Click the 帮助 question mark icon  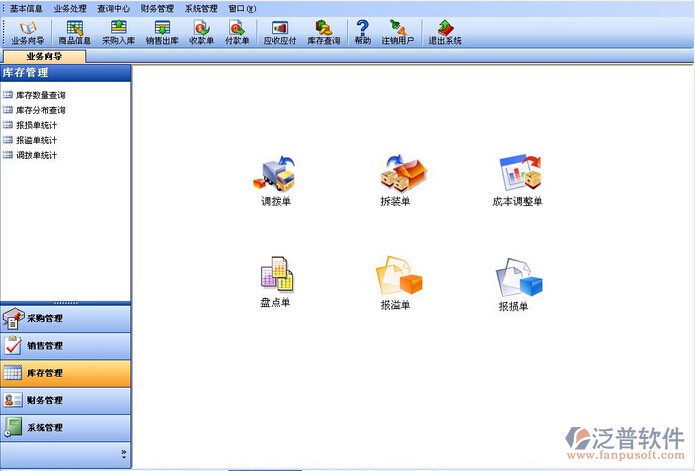(363, 33)
